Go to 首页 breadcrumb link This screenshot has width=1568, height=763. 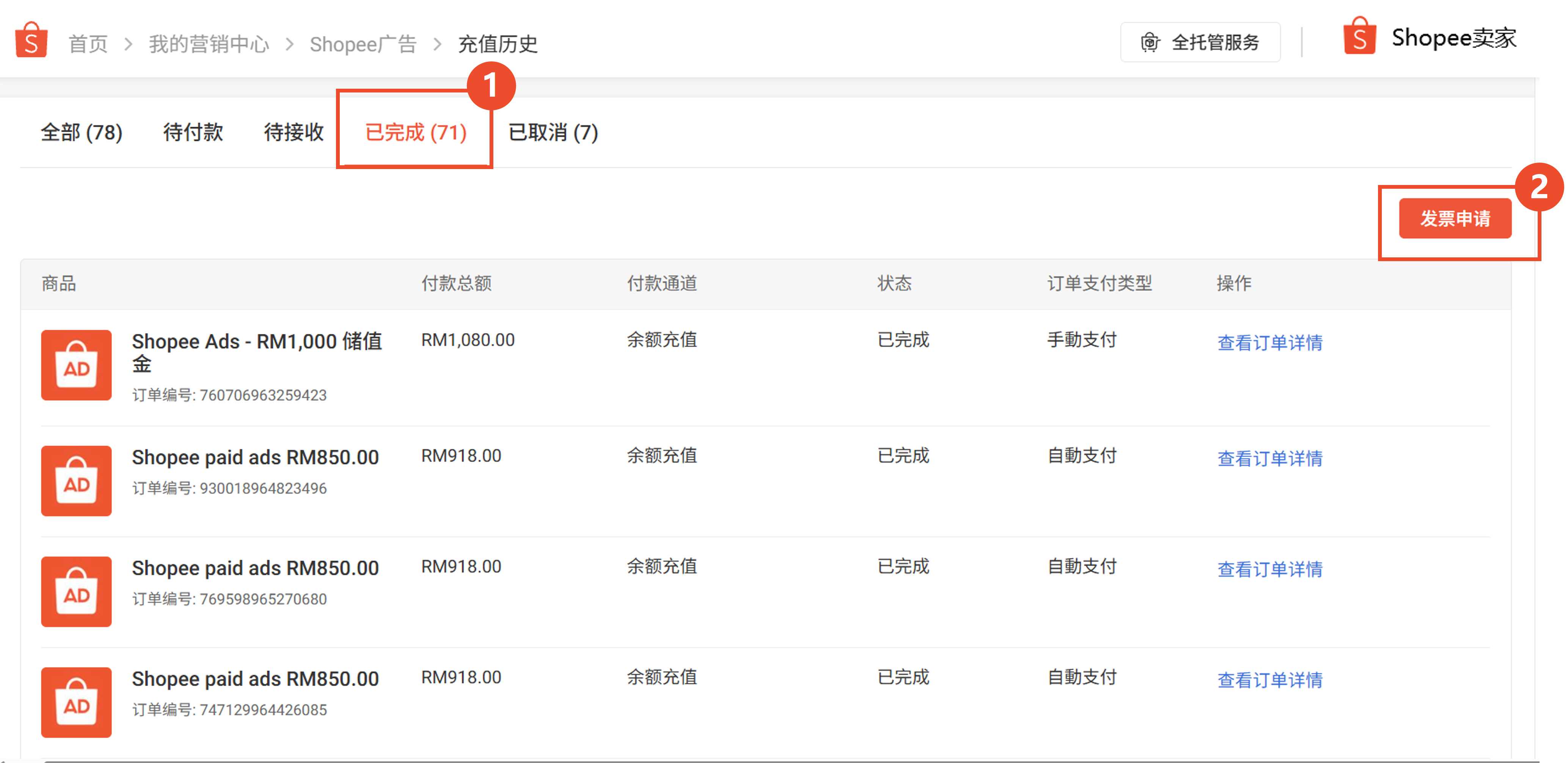pyautogui.click(x=88, y=44)
